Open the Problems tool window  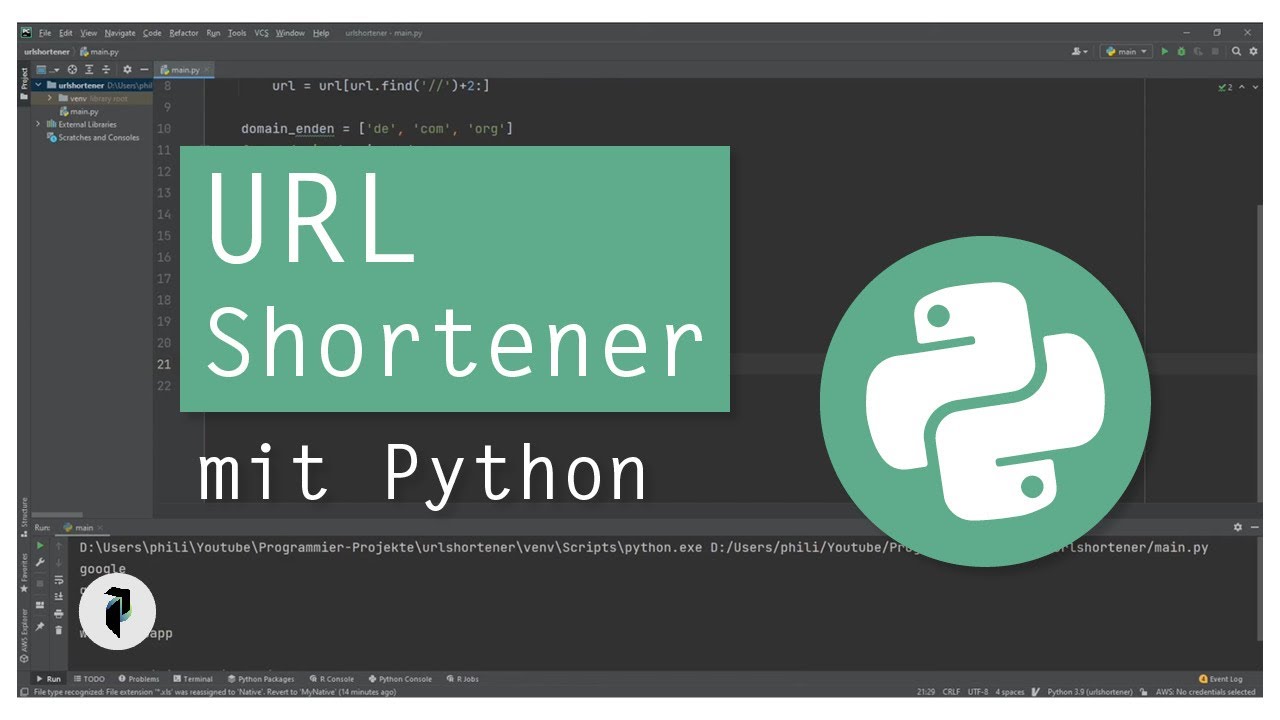coord(138,678)
